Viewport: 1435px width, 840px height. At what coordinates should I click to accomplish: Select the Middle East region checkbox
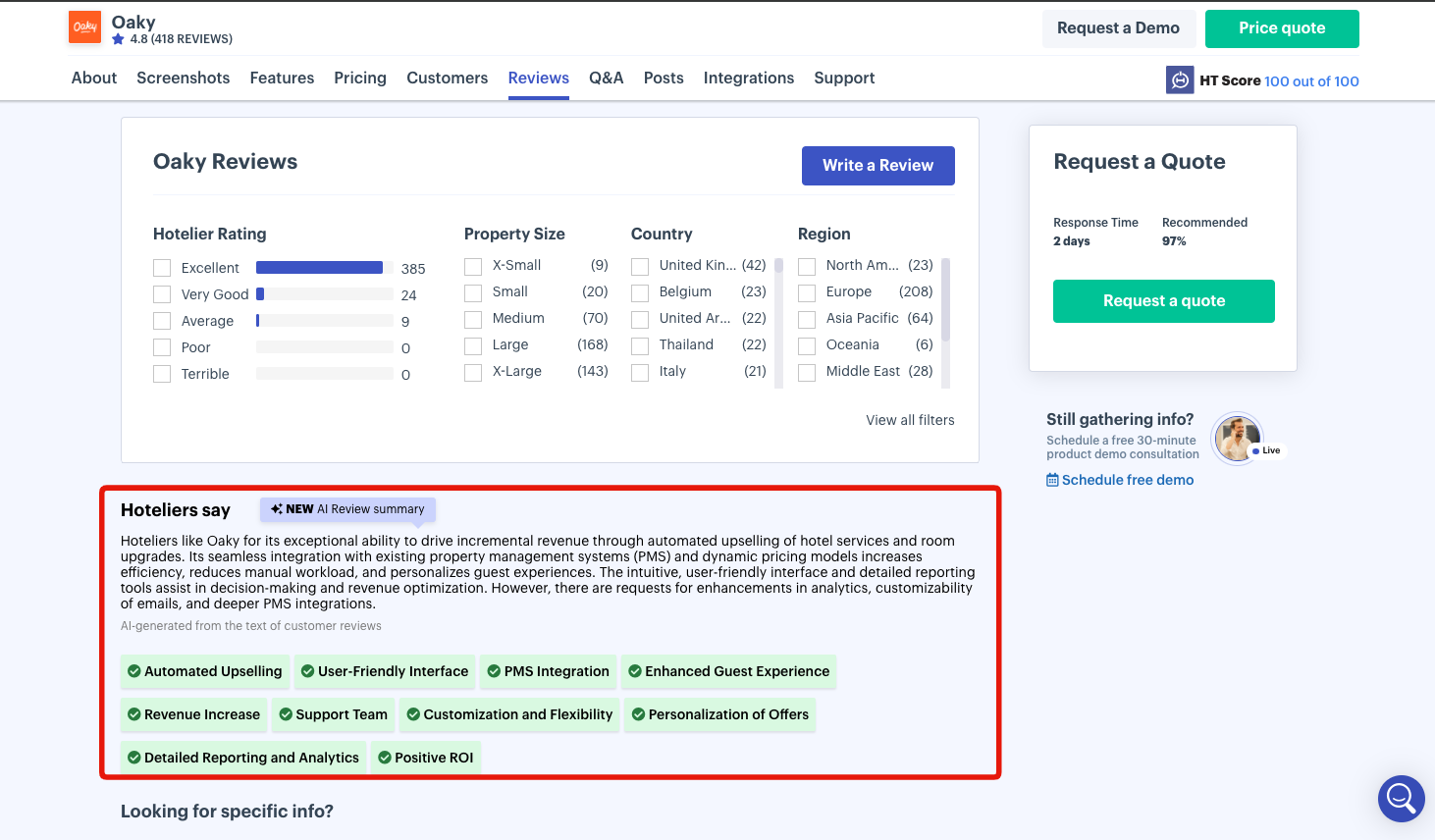pos(807,372)
